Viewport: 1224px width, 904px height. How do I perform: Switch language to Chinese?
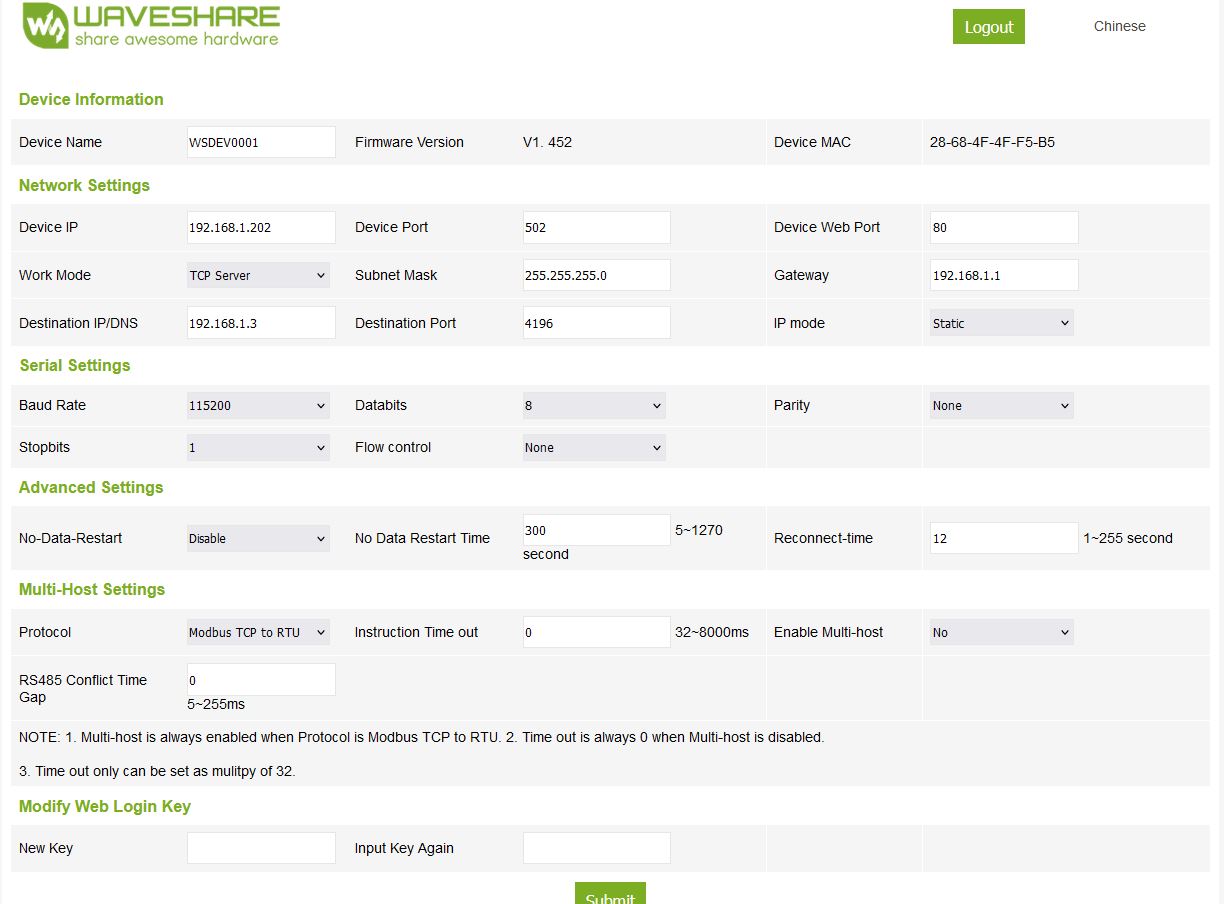pos(1119,26)
